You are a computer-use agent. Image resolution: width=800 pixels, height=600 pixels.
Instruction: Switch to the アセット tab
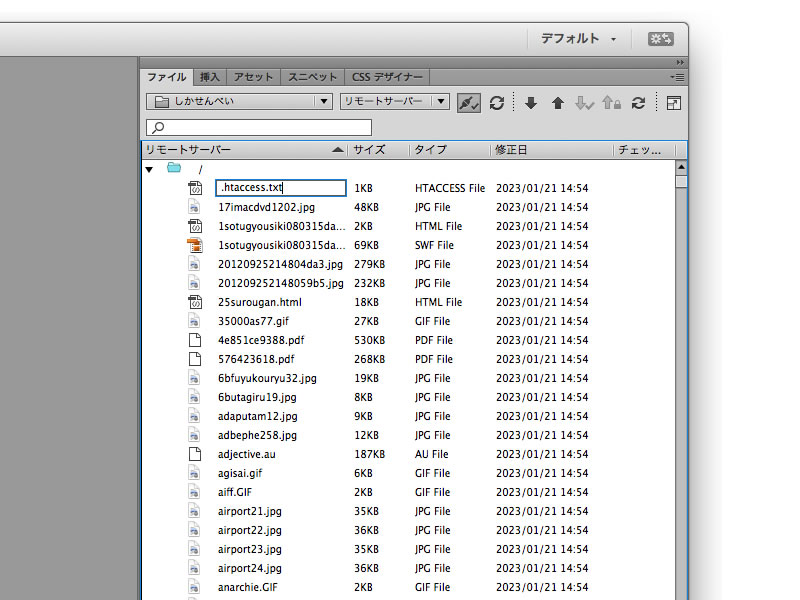click(x=253, y=77)
